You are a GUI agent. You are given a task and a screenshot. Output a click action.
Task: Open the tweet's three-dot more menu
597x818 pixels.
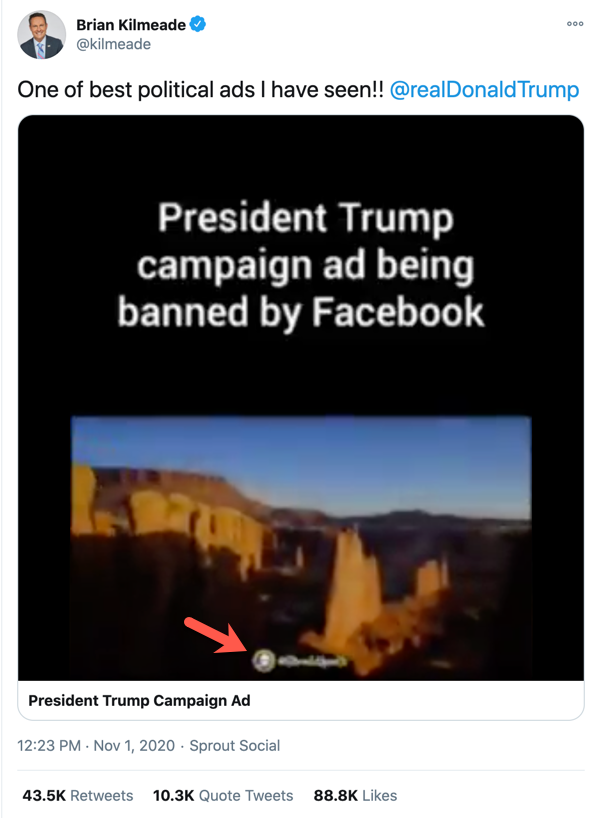575,23
